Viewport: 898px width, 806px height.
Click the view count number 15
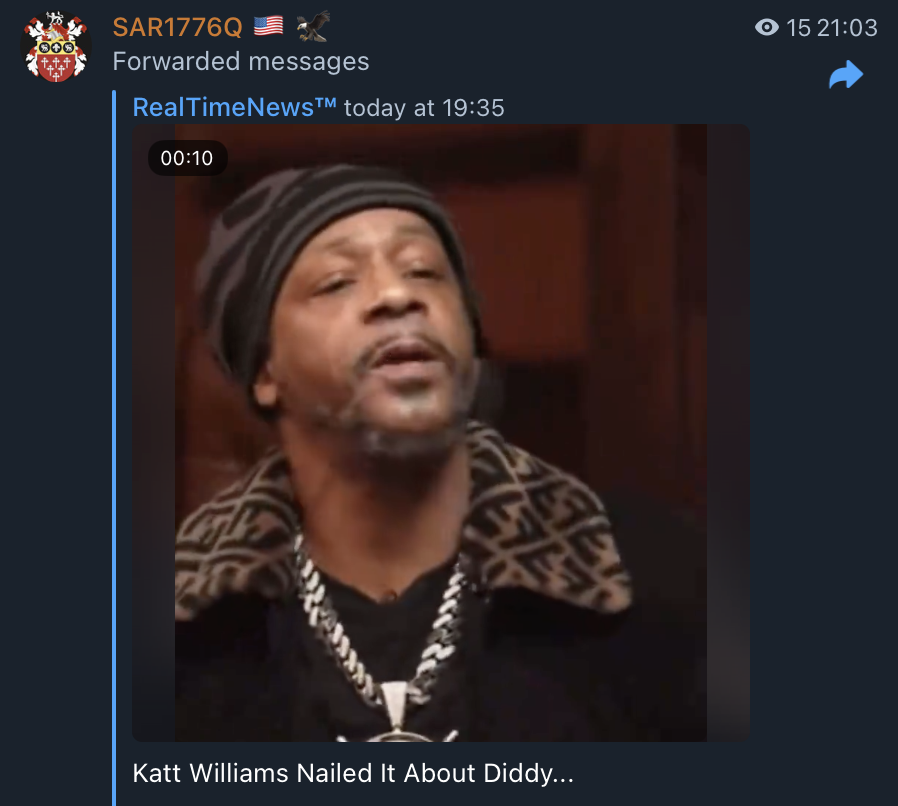click(x=798, y=28)
